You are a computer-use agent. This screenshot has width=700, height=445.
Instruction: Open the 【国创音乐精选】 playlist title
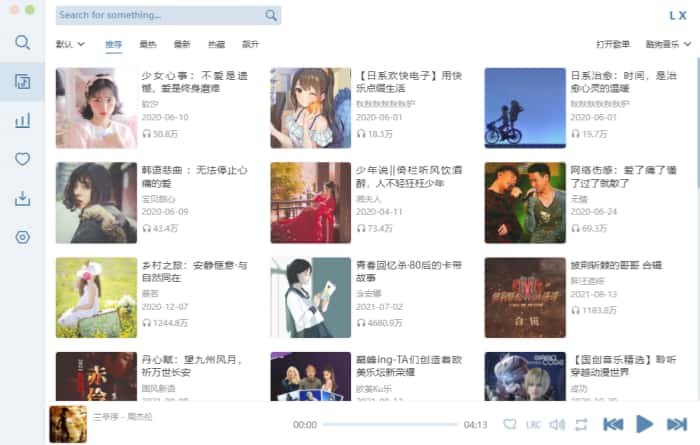pyautogui.click(x=623, y=366)
